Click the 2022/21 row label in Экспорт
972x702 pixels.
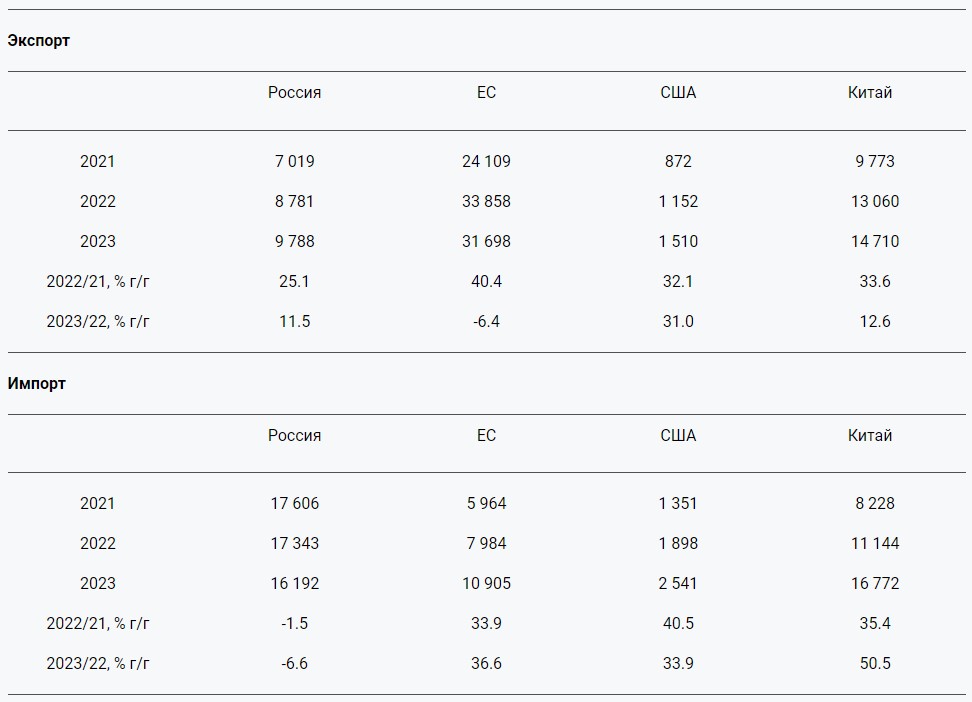pyautogui.click(x=98, y=282)
